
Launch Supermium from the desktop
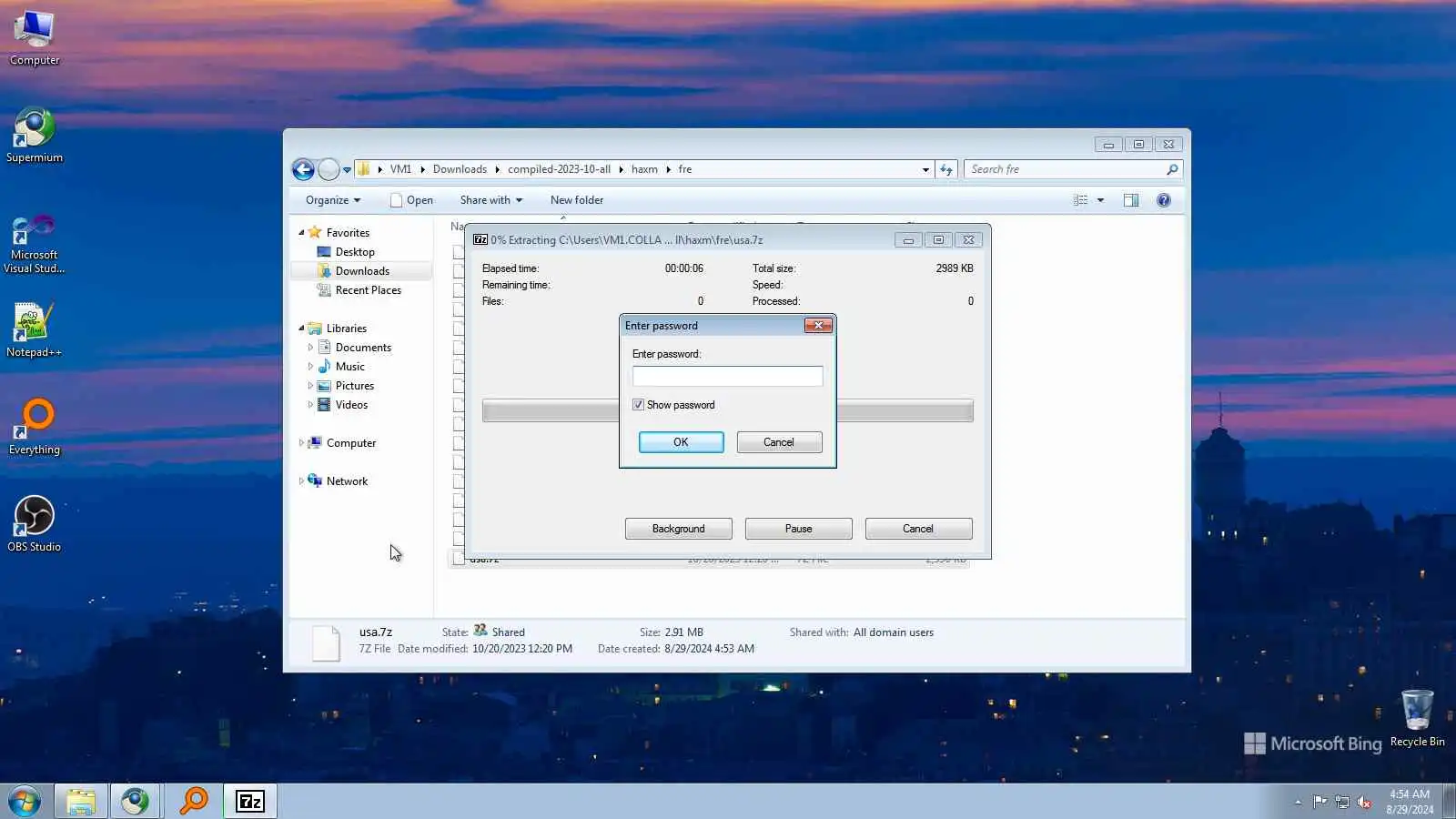pyautogui.click(x=35, y=136)
